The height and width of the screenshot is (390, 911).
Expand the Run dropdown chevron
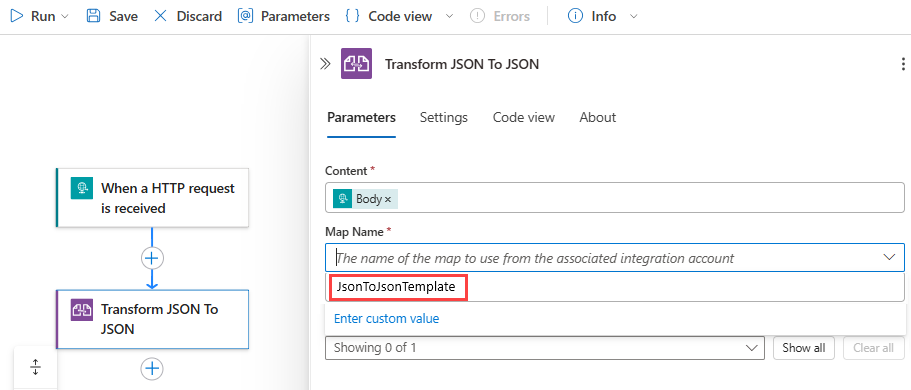click(64, 16)
